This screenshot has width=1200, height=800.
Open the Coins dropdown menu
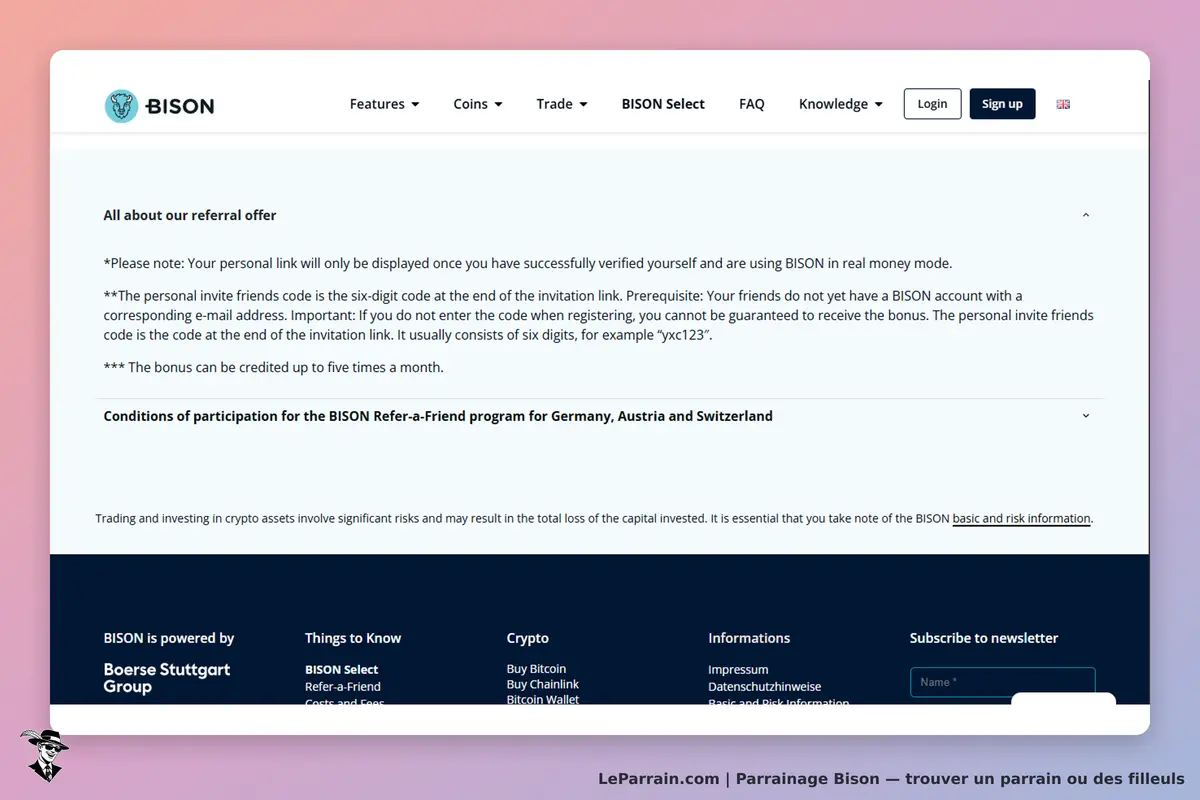tap(477, 104)
